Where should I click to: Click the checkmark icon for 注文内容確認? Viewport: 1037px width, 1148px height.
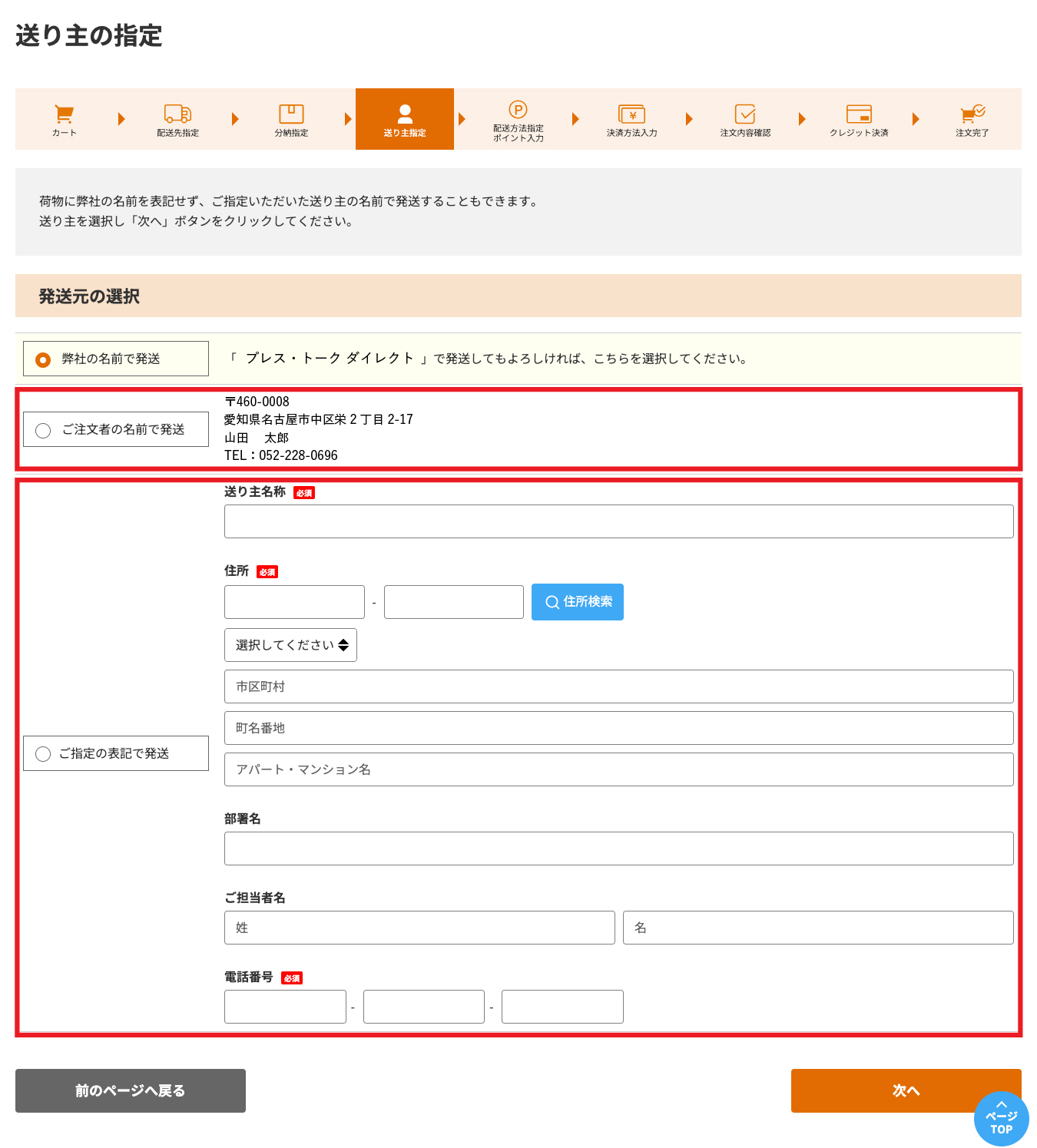(745, 114)
